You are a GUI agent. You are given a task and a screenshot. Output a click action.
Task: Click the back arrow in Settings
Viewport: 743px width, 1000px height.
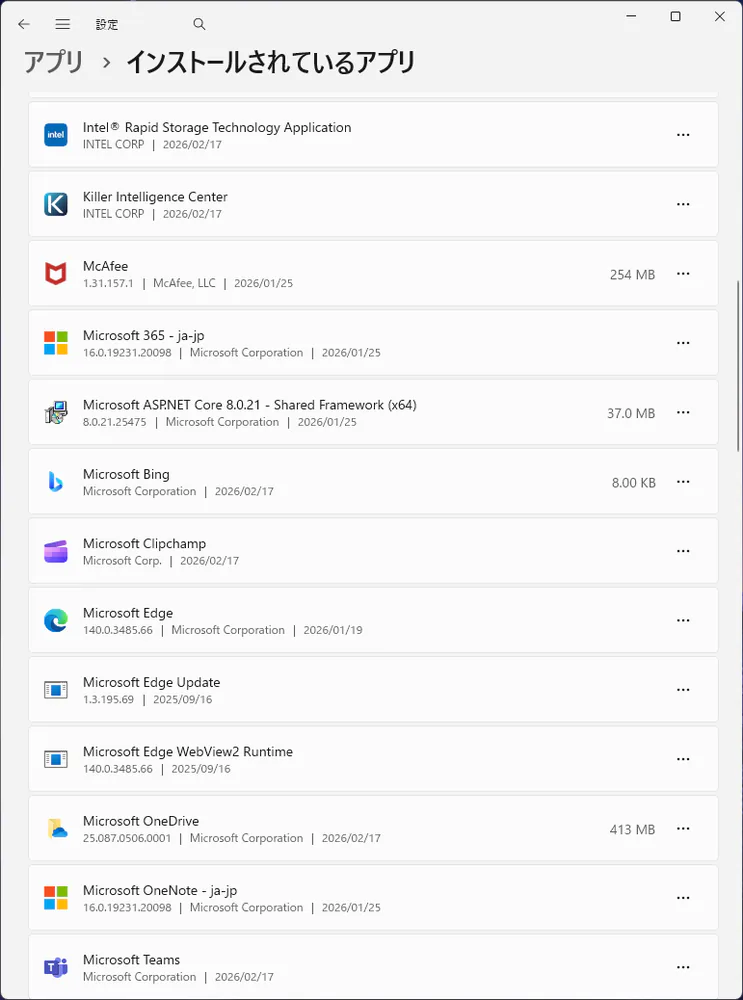tap(24, 24)
